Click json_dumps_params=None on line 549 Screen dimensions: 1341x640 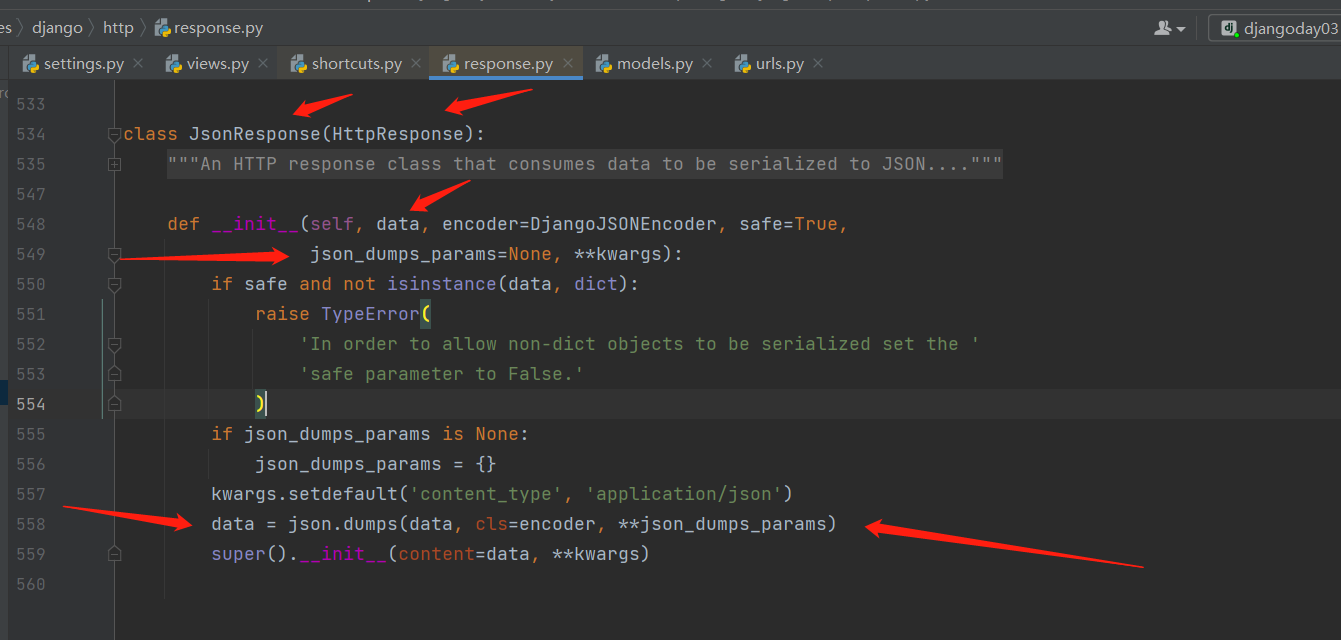431,254
